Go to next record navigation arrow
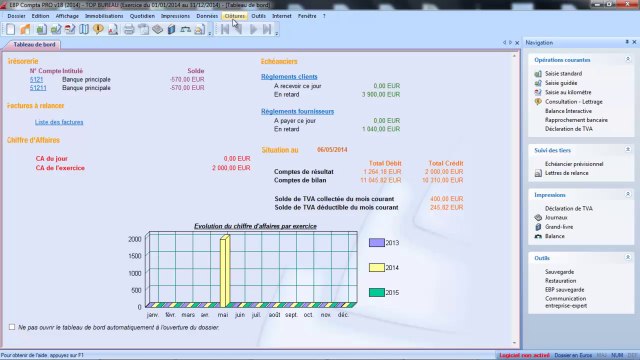This screenshot has height=360, width=640. click(x=253, y=29)
